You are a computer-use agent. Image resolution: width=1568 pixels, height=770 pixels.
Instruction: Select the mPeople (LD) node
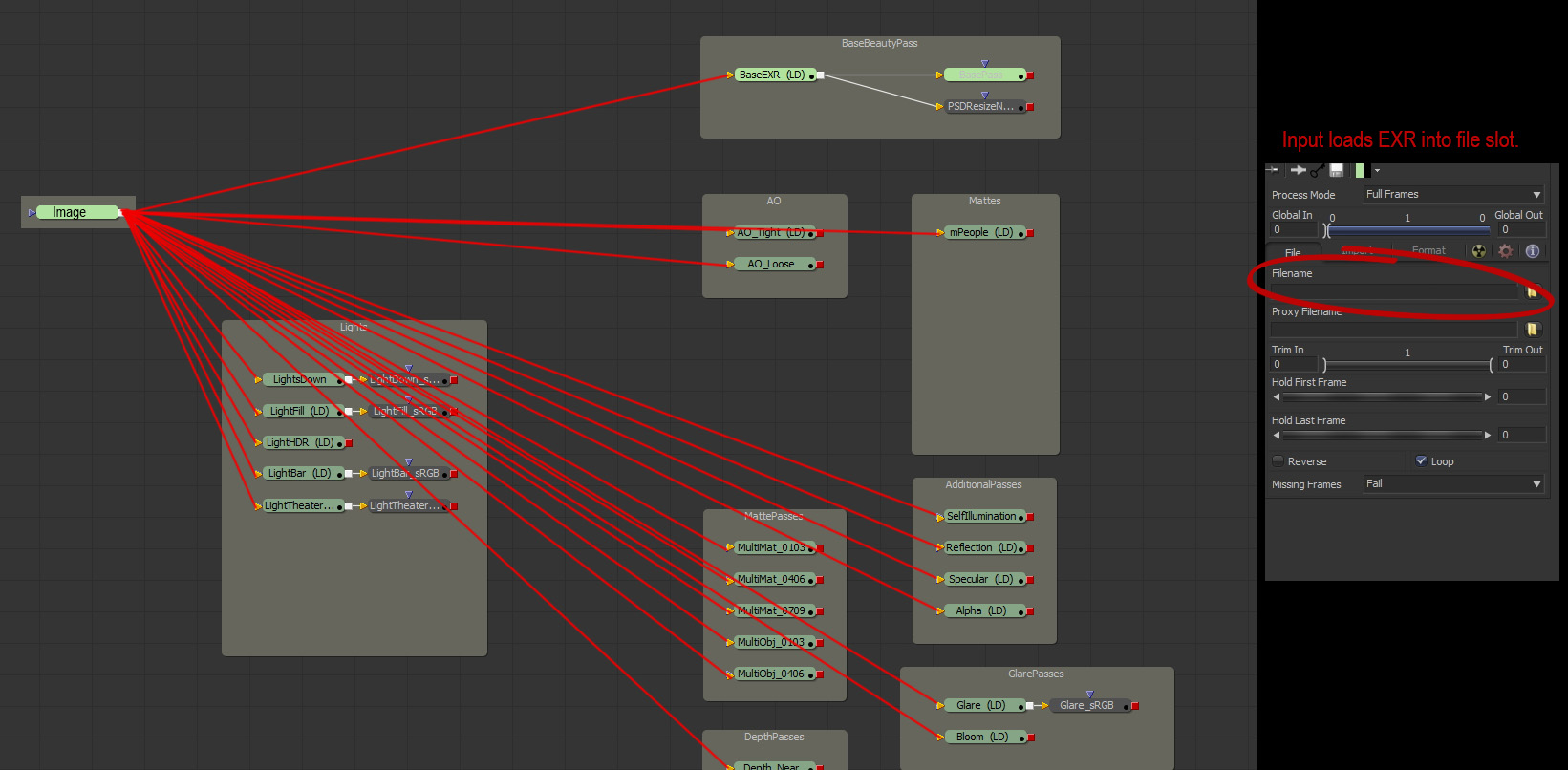pos(984,232)
